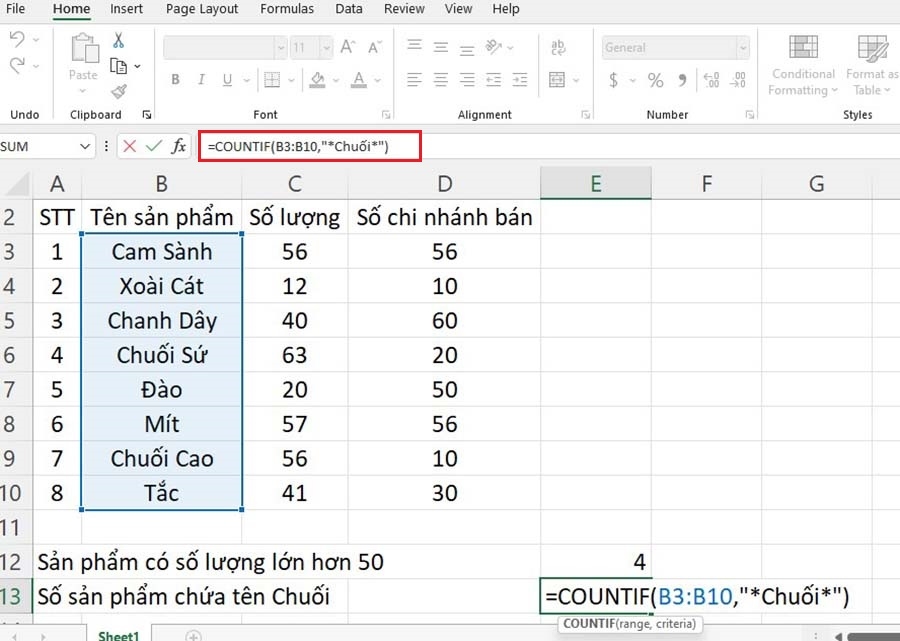Open Number dialog launcher
Image resolution: width=900 pixels, height=641 pixels.
(x=750, y=115)
